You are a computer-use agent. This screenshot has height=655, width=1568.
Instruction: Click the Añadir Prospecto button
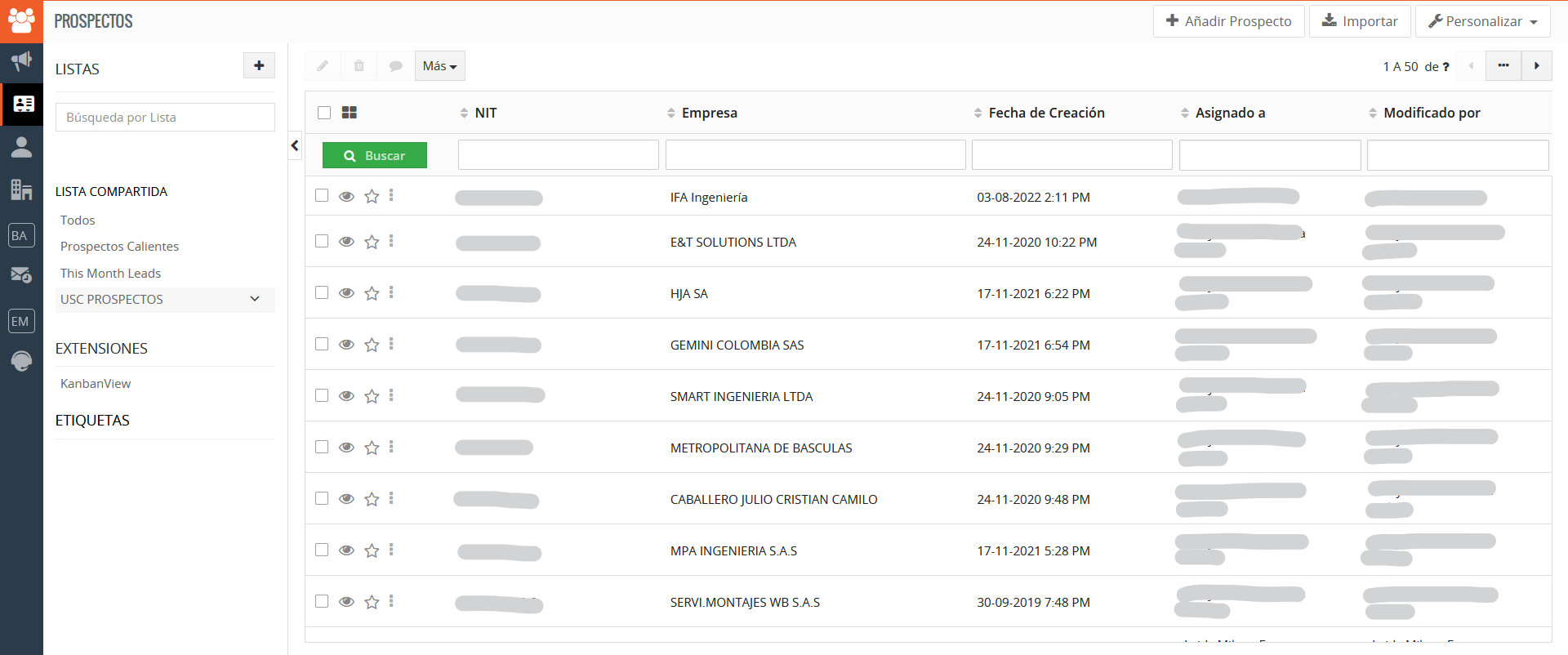click(x=1229, y=21)
